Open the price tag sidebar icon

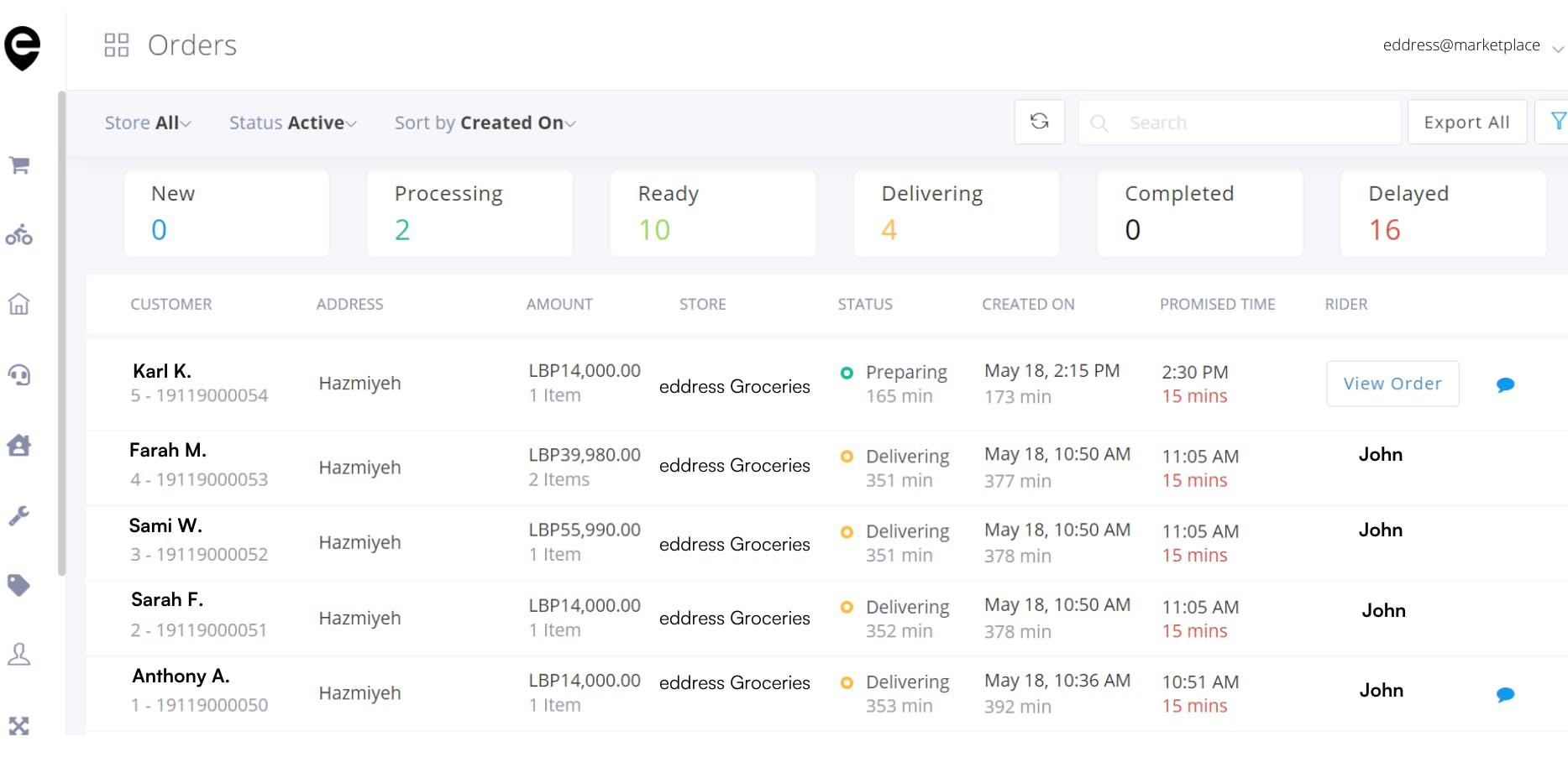click(19, 585)
